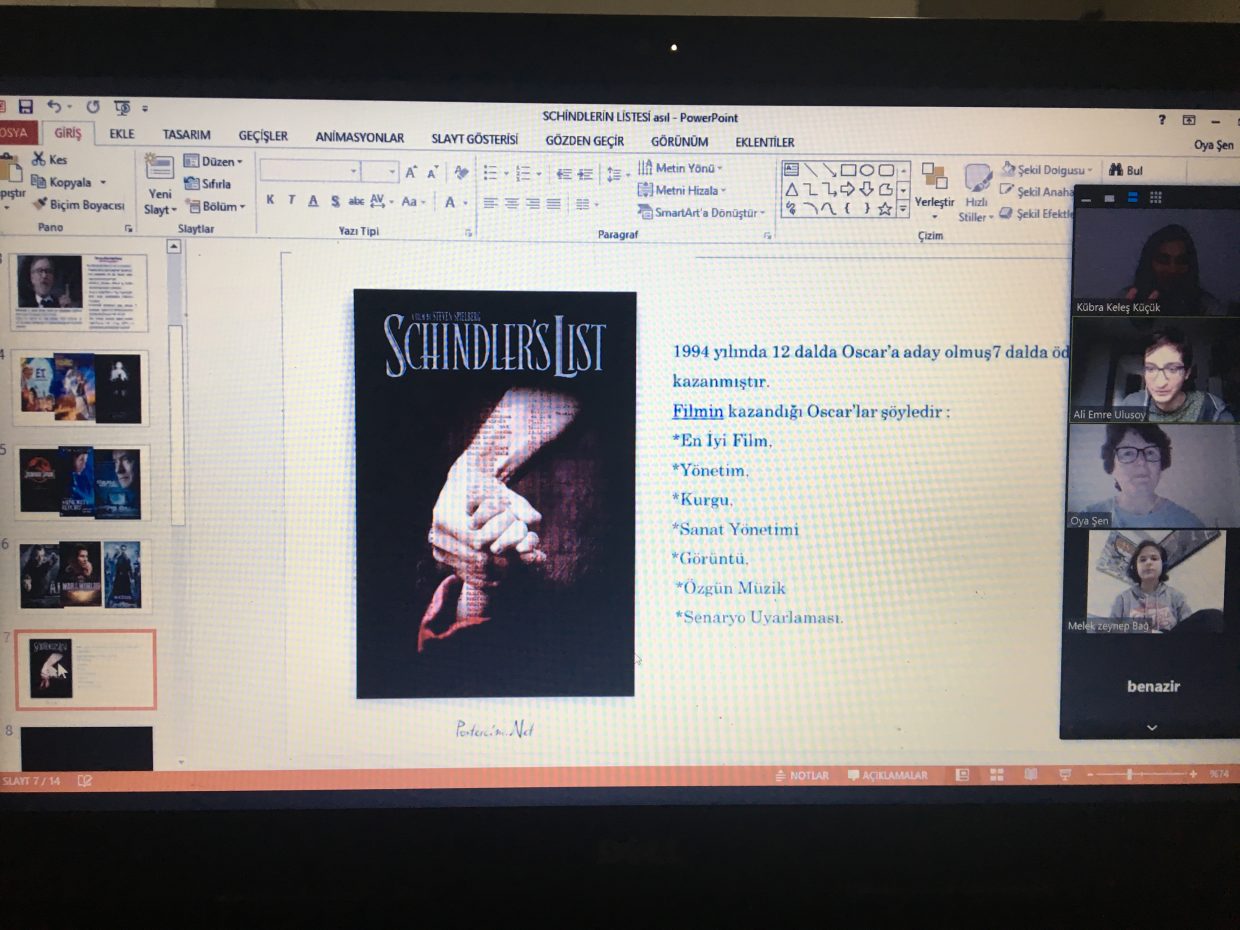
Task: Start slideshow from the status bar icon
Action: [1065, 775]
